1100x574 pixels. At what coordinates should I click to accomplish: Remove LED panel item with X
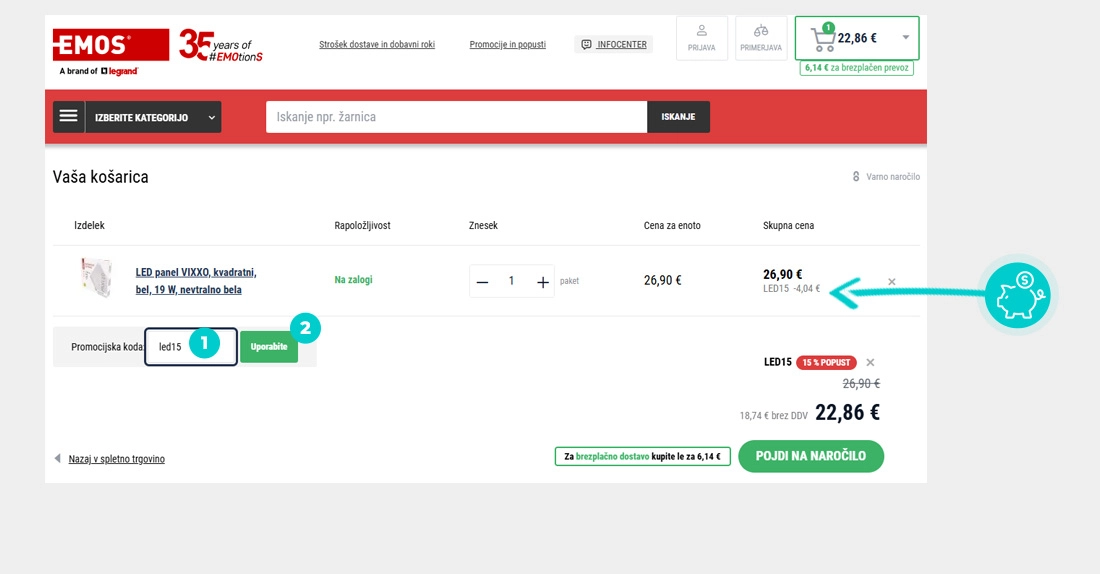click(892, 281)
